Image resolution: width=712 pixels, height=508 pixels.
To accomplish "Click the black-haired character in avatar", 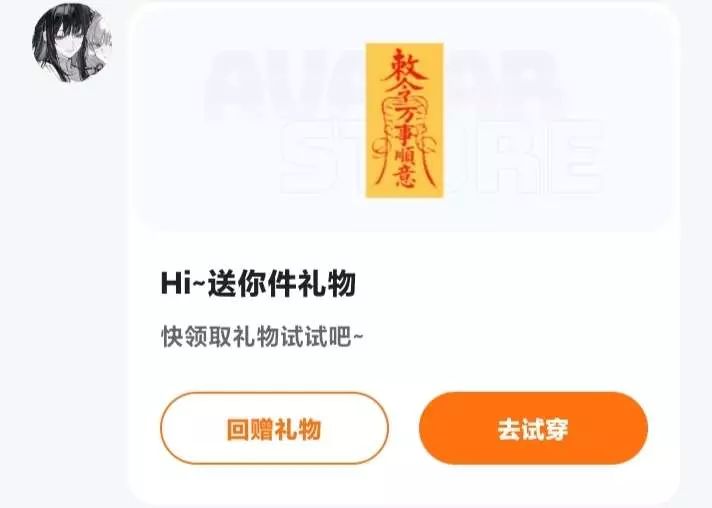I will (64, 45).
